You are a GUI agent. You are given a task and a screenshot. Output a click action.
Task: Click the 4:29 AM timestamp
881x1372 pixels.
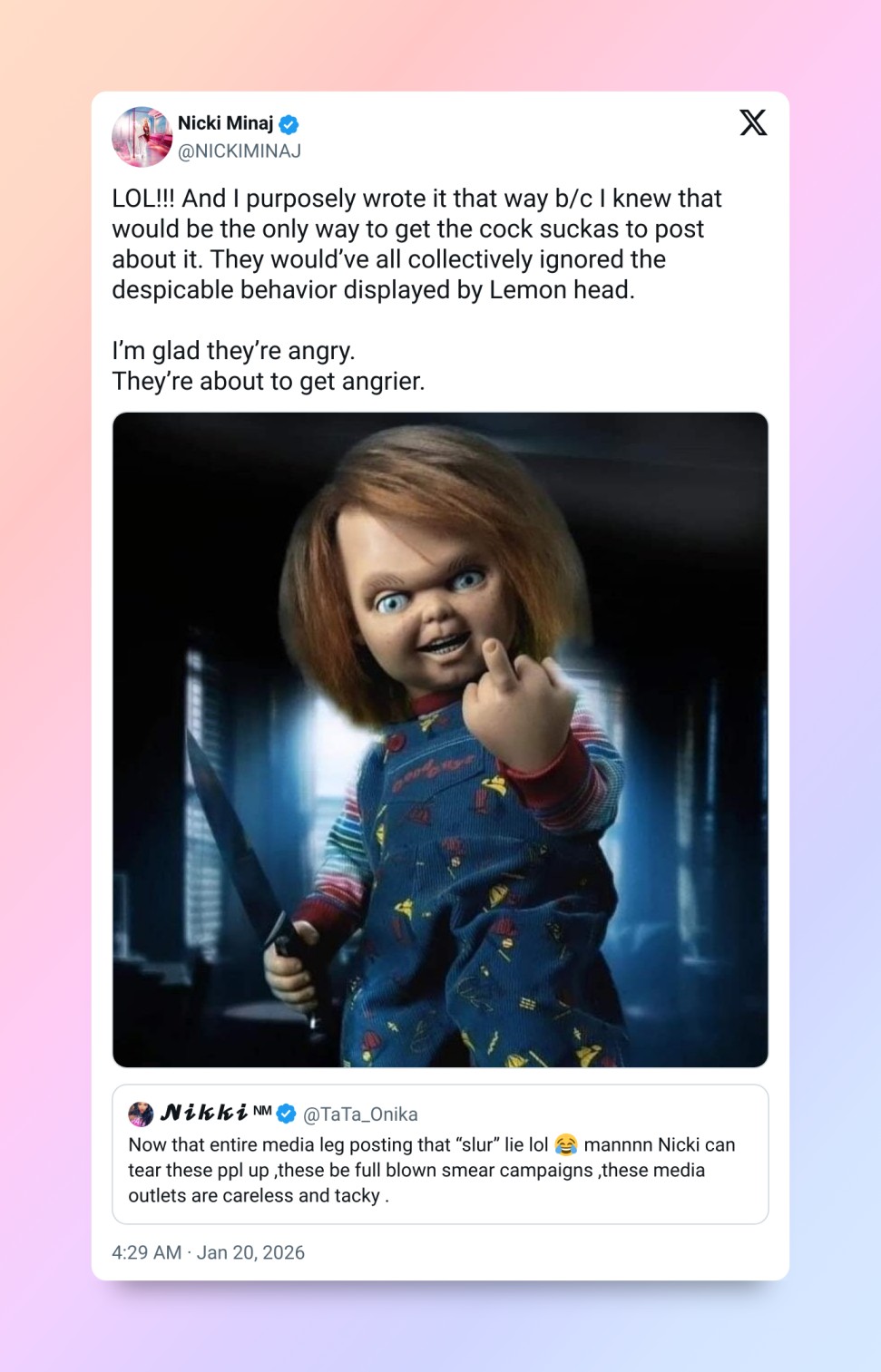coord(146,1252)
